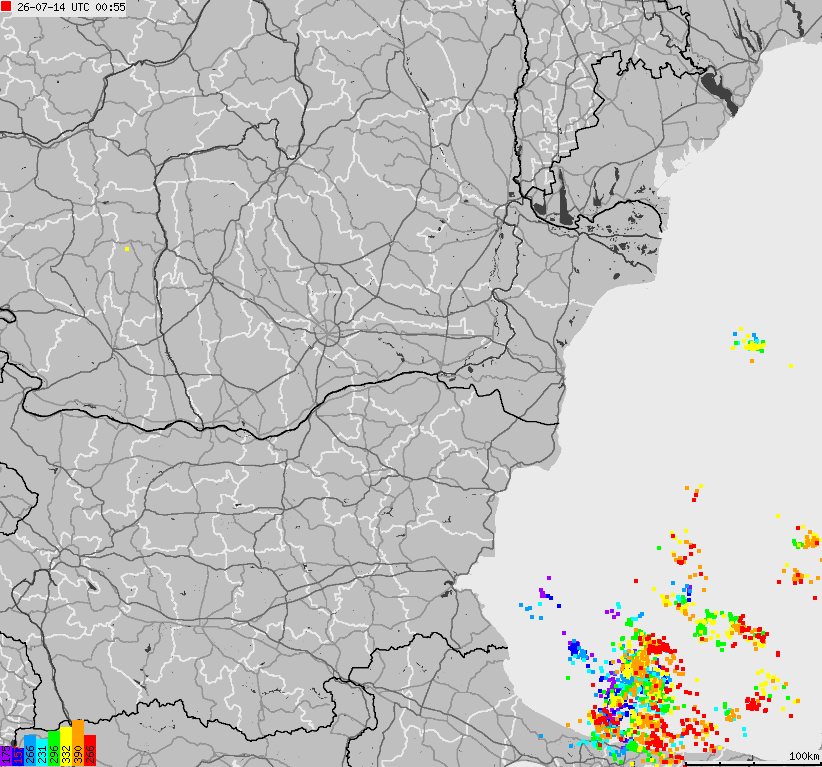
Task: Click the cyan legend bar labeled 231
Action: point(42,752)
